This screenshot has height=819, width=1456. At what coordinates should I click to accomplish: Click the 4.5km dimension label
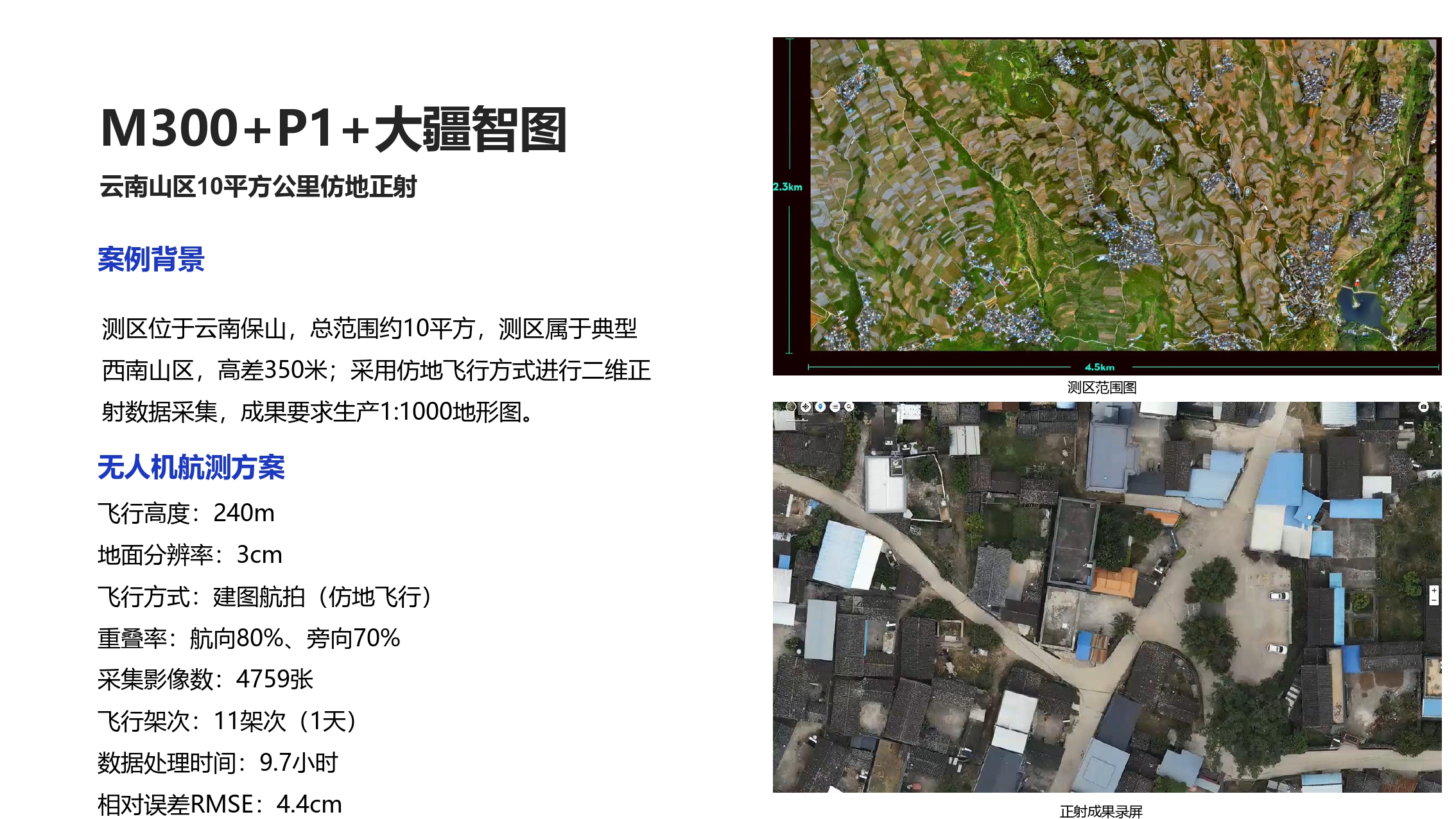point(1100,367)
